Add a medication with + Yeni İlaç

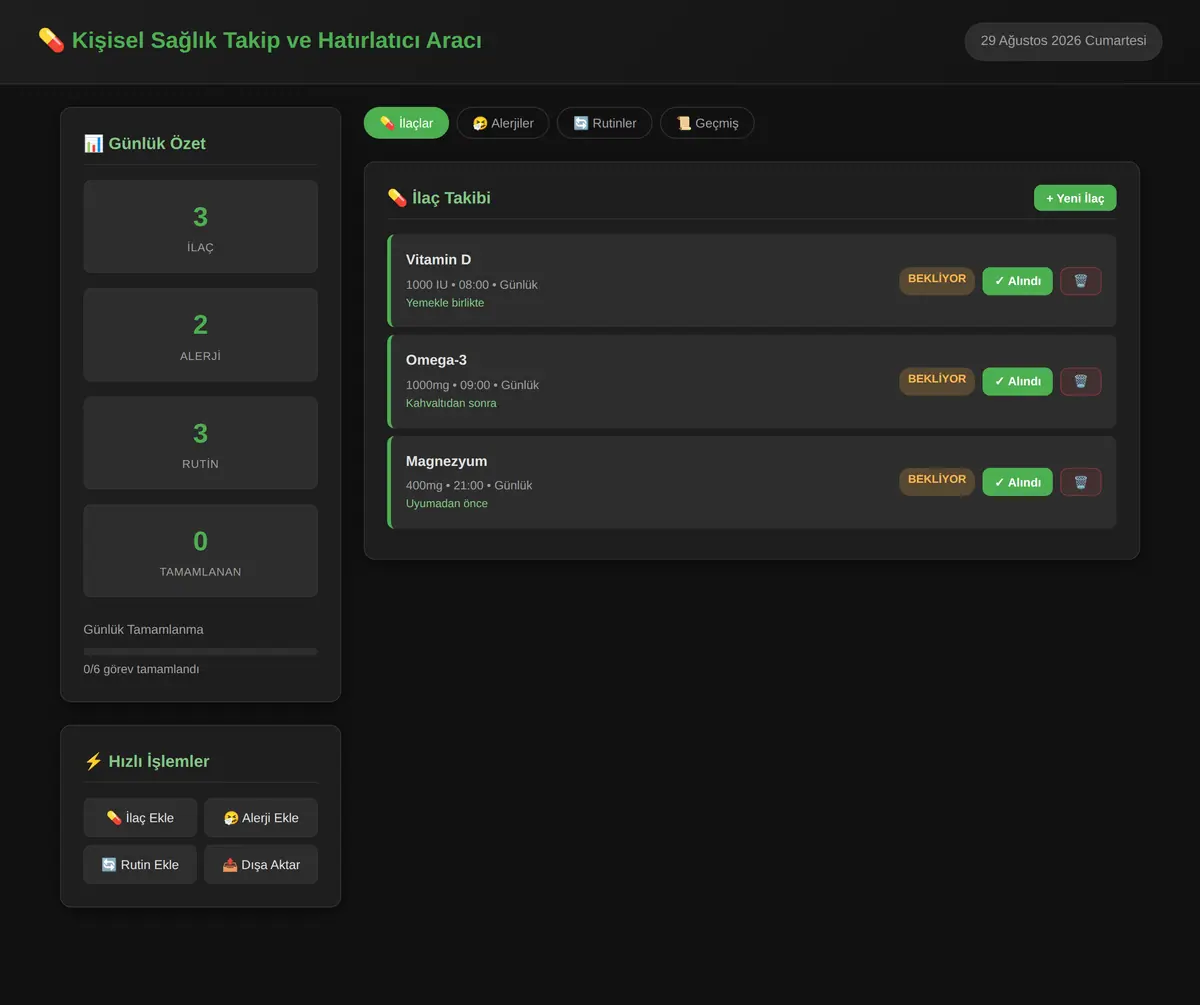1075,198
